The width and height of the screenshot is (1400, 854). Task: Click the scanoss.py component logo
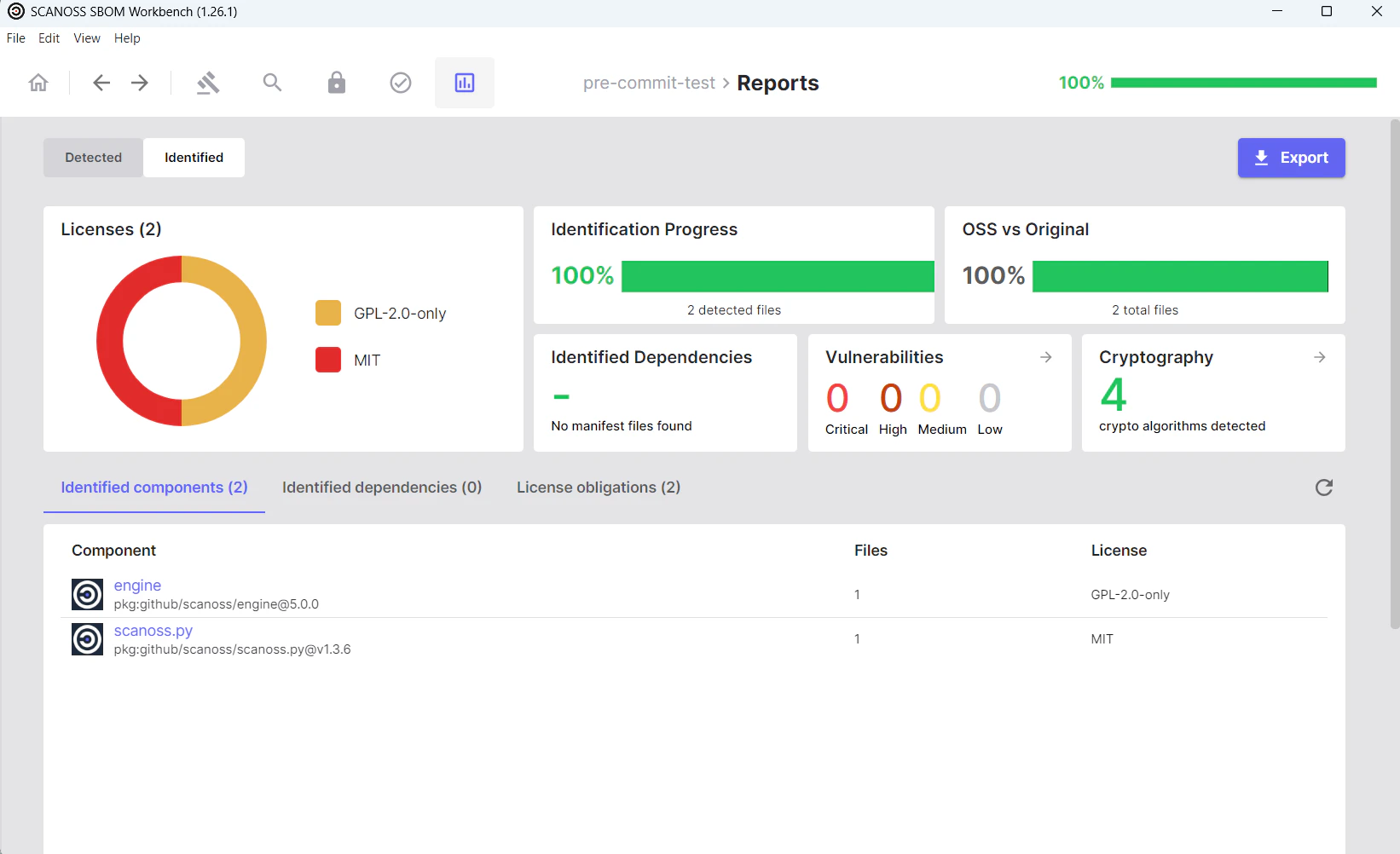[x=87, y=639]
